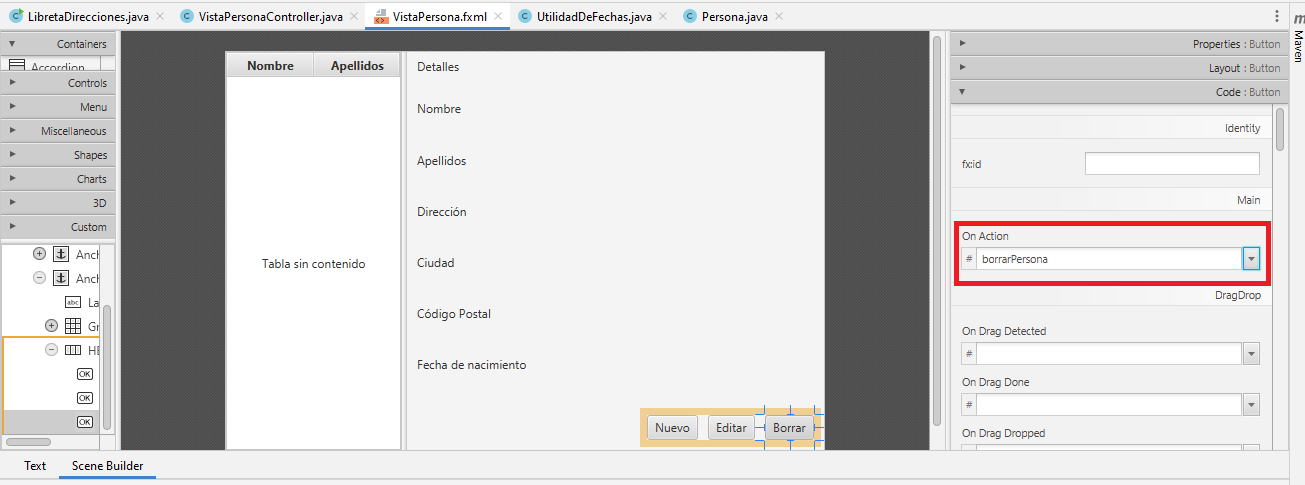This screenshot has width=1305, height=485.
Task: Open the On Drag Done dropdown arrow
Action: (x=1251, y=404)
